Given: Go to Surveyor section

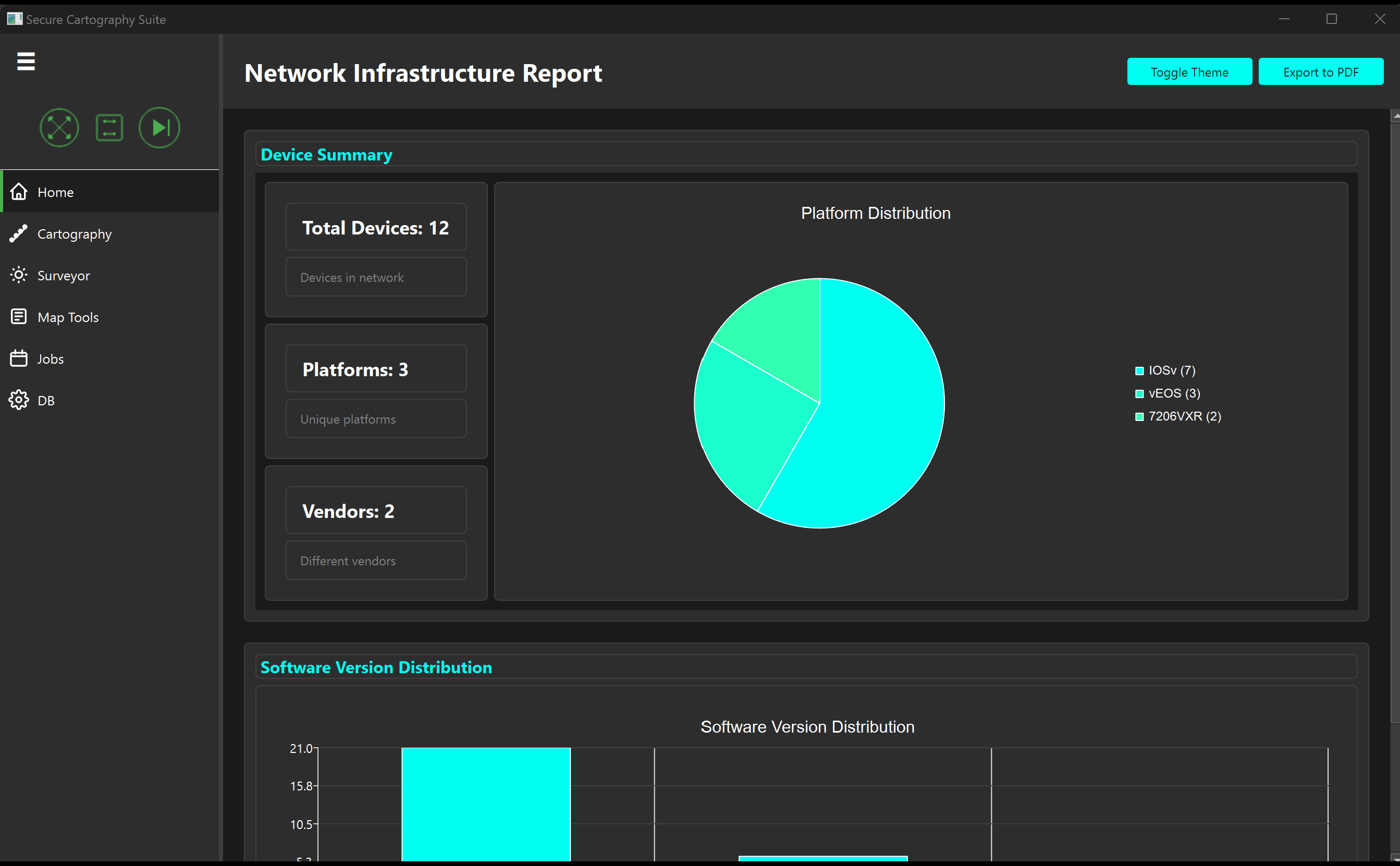Looking at the screenshot, I should [109, 276].
